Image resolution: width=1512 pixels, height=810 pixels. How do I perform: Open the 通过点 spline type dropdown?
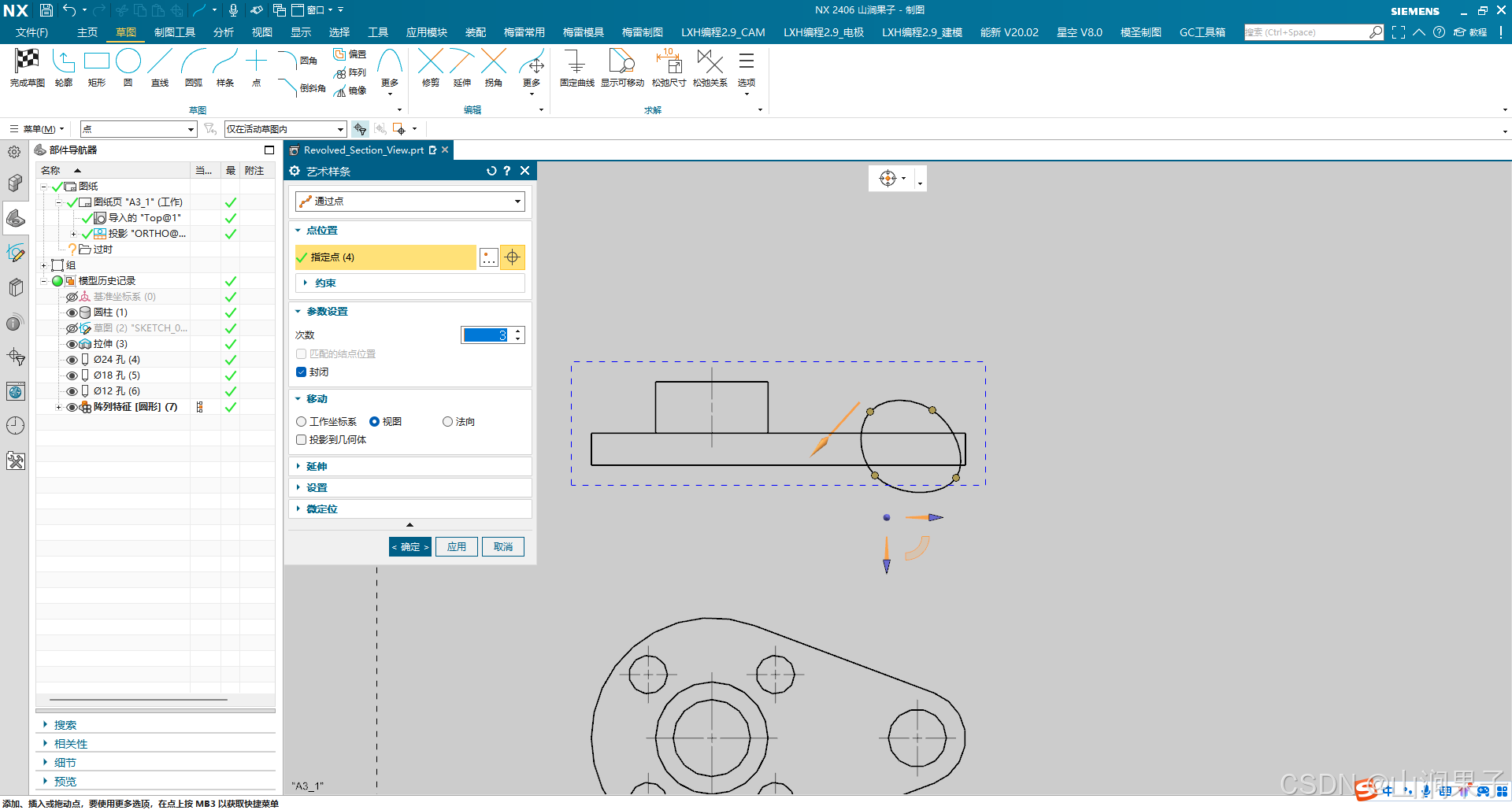[410, 202]
